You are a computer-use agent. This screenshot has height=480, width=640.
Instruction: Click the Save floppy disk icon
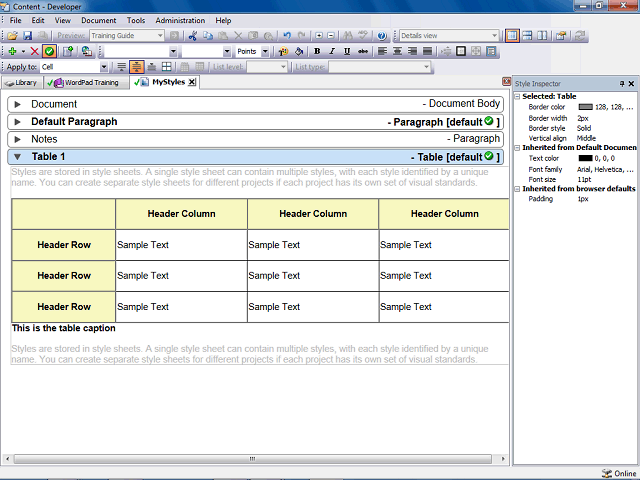(27, 36)
